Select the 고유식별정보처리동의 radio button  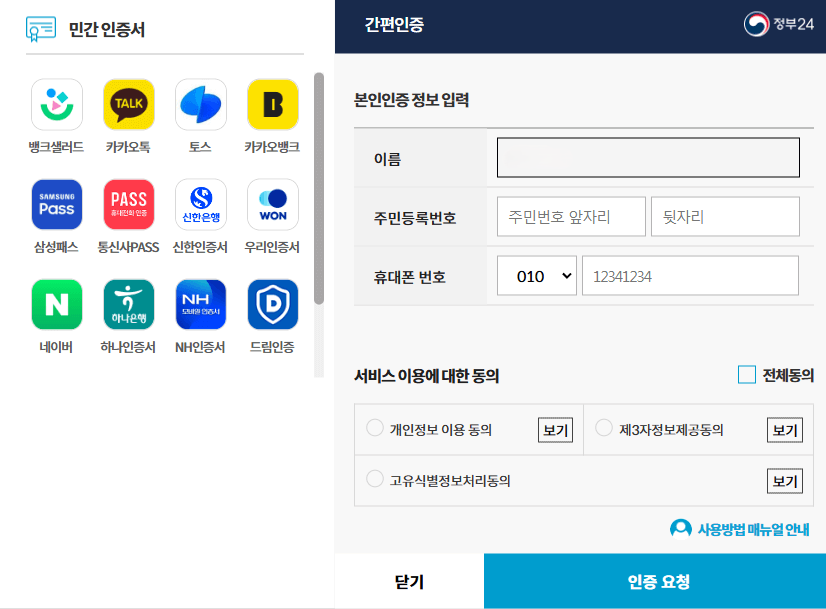375,479
